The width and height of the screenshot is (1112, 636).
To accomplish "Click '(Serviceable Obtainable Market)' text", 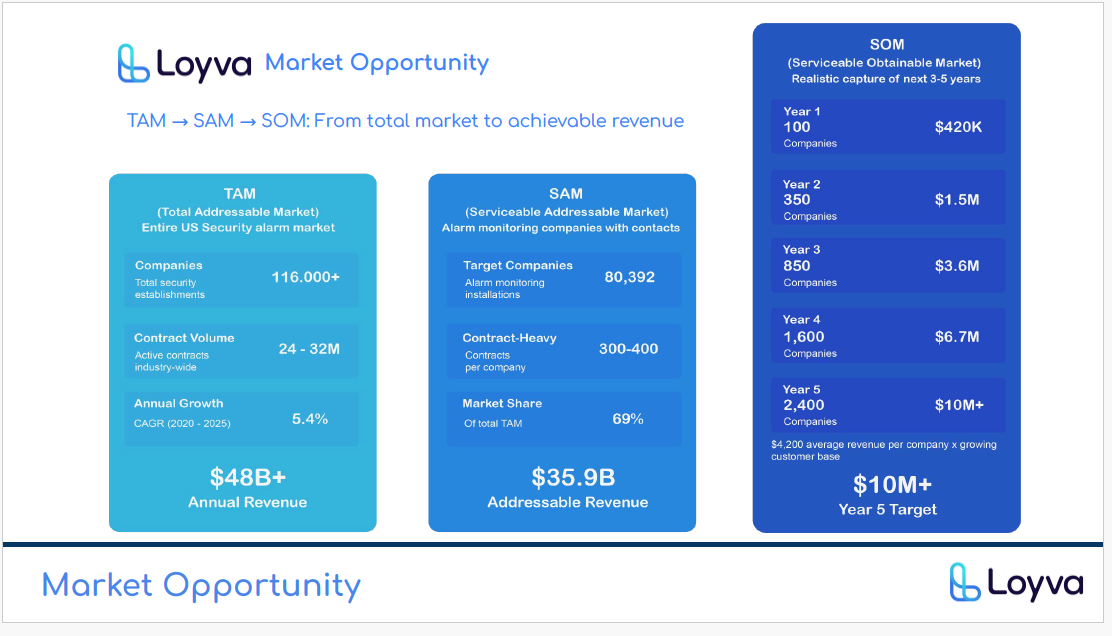I will 884,62.
